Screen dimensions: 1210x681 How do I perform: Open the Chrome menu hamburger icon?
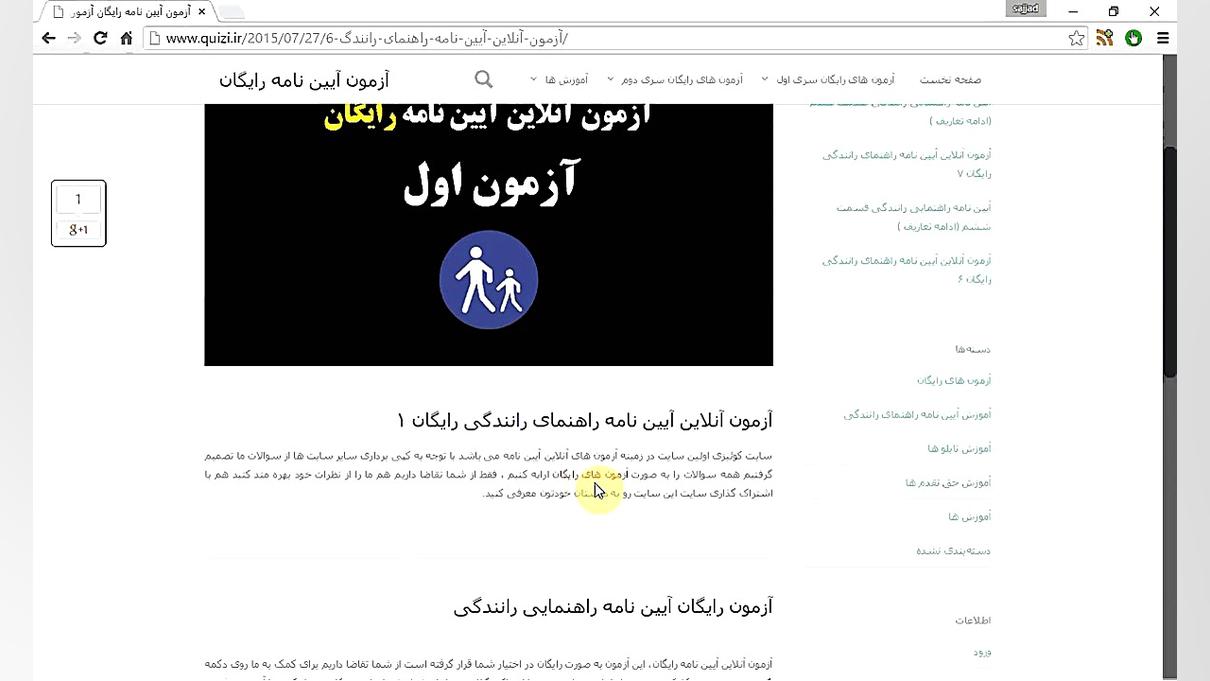pos(1162,38)
